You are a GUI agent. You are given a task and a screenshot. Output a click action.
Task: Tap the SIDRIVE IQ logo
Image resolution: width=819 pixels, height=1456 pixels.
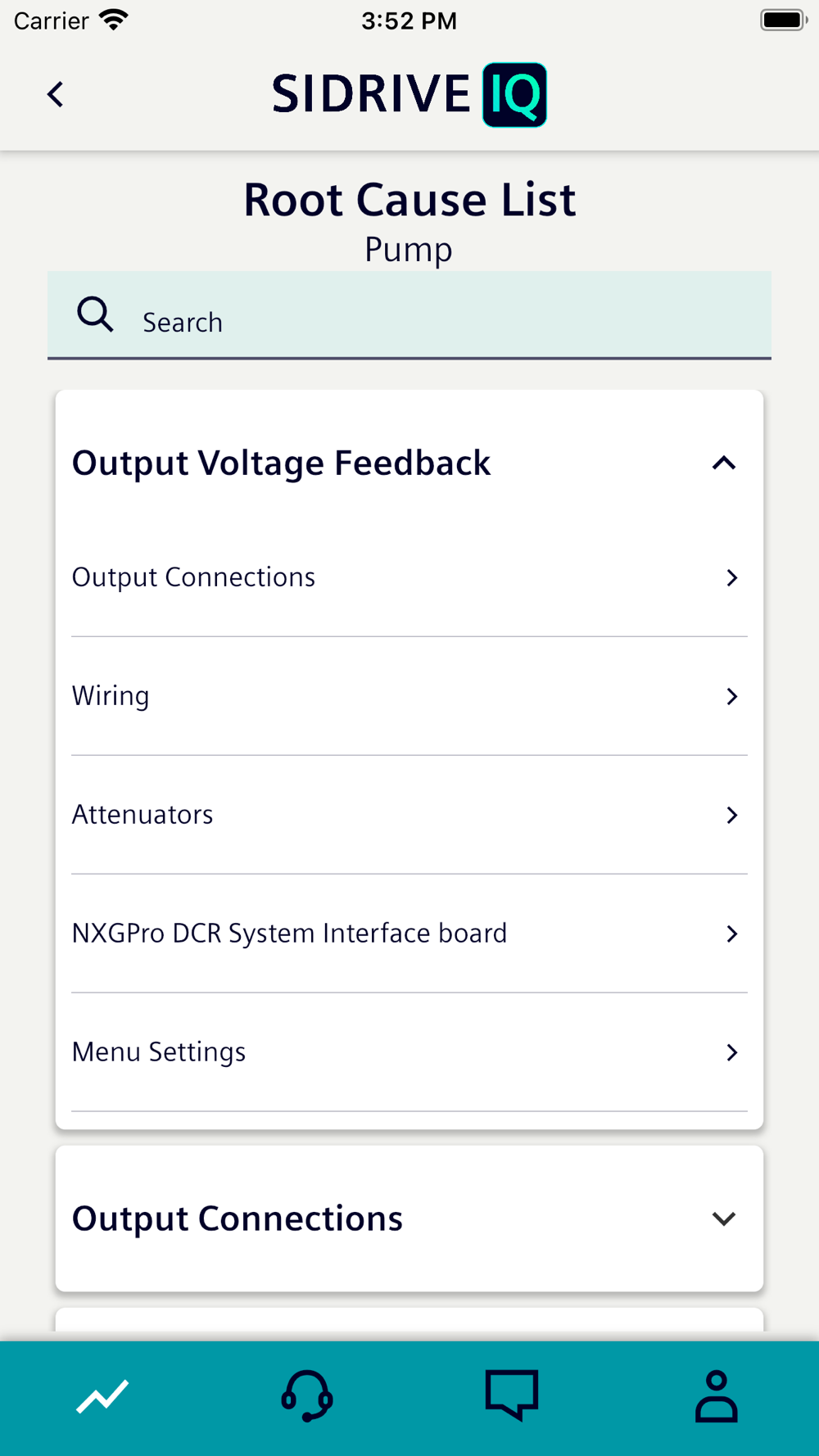pos(409,94)
